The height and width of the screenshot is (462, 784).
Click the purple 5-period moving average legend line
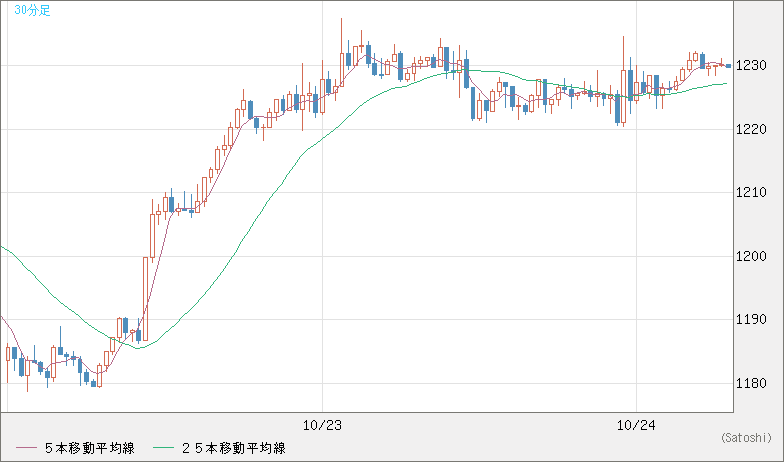[x=26, y=448]
